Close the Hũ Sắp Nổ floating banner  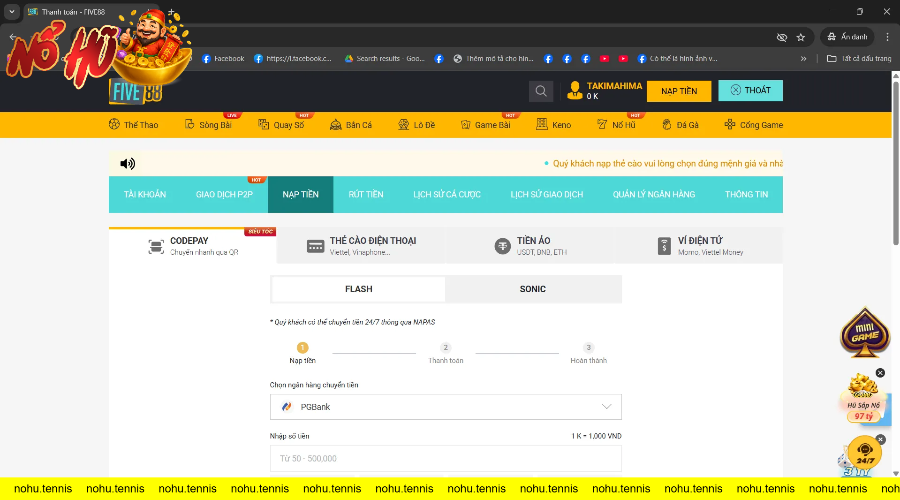coord(880,373)
